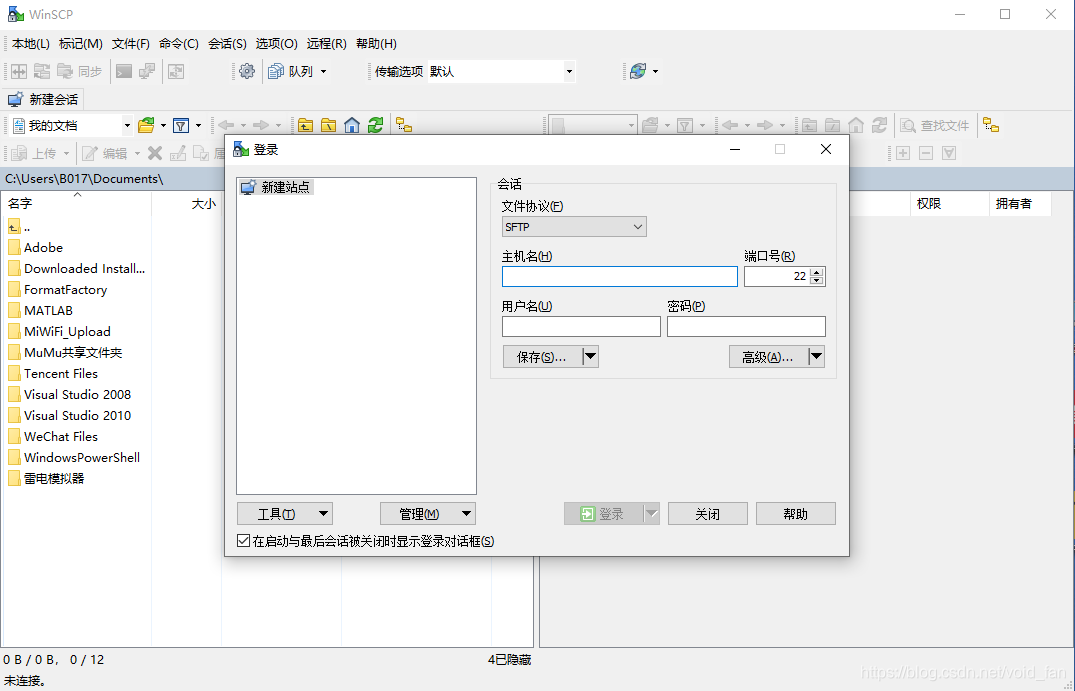Viewport: 1075px width, 691px height.
Task: Focus the 用户名 user name field
Action: click(581, 326)
